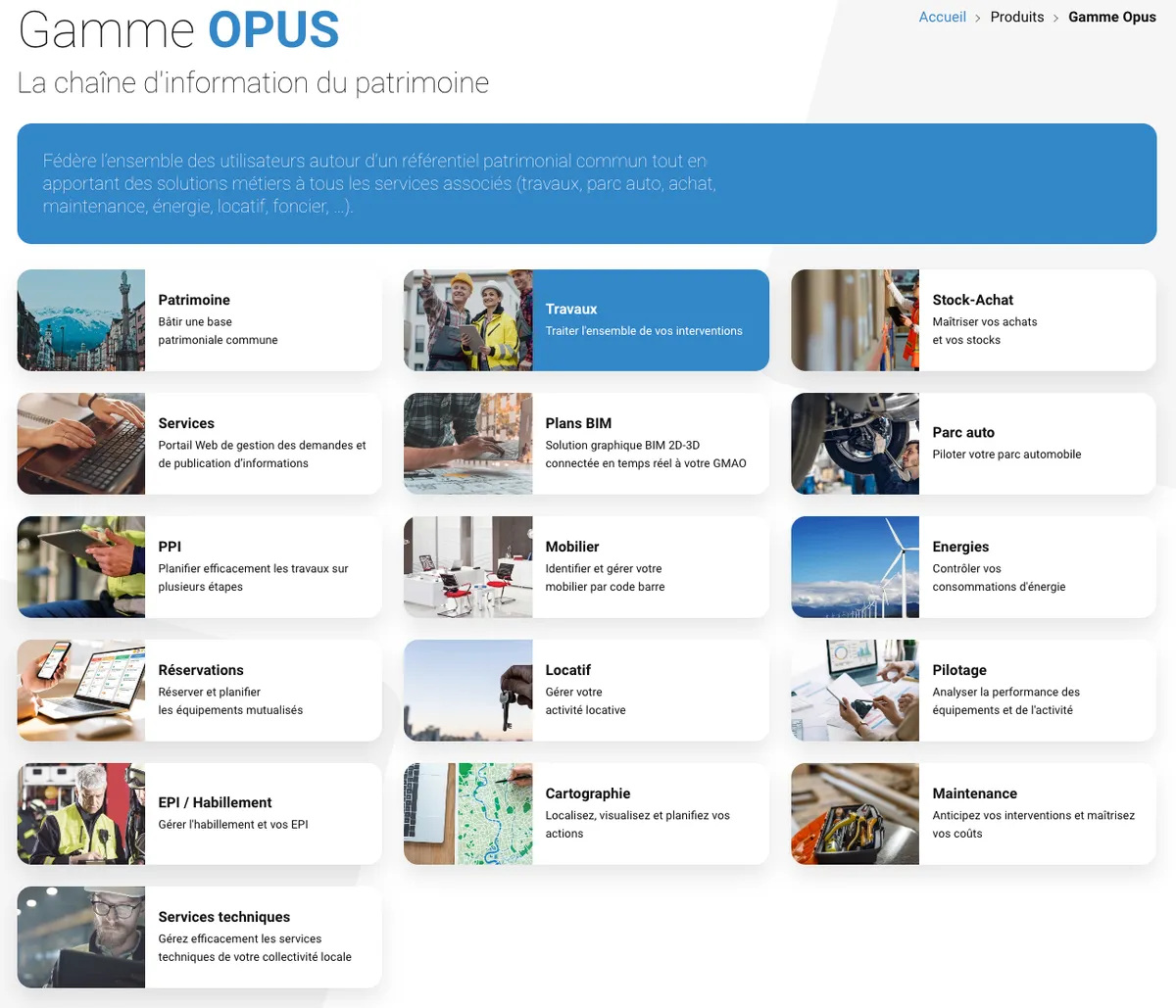Viewport: 1176px width, 1008px height.
Task: Navigate to Accueil via the breadcrumb
Action: click(x=942, y=17)
